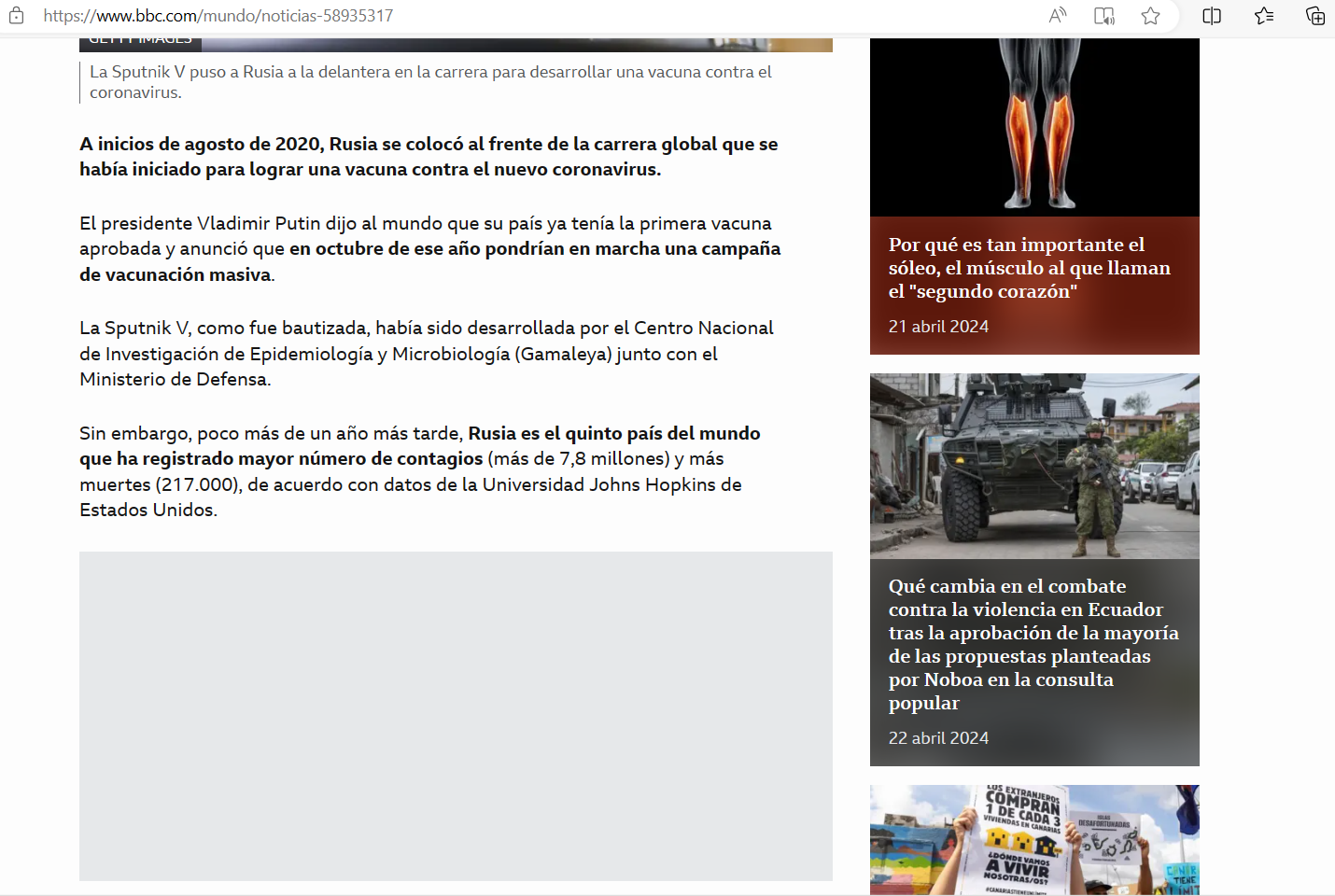Open the Read aloud icon
This screenshot has width=1335, height=896.
[x=1058, y=16]
